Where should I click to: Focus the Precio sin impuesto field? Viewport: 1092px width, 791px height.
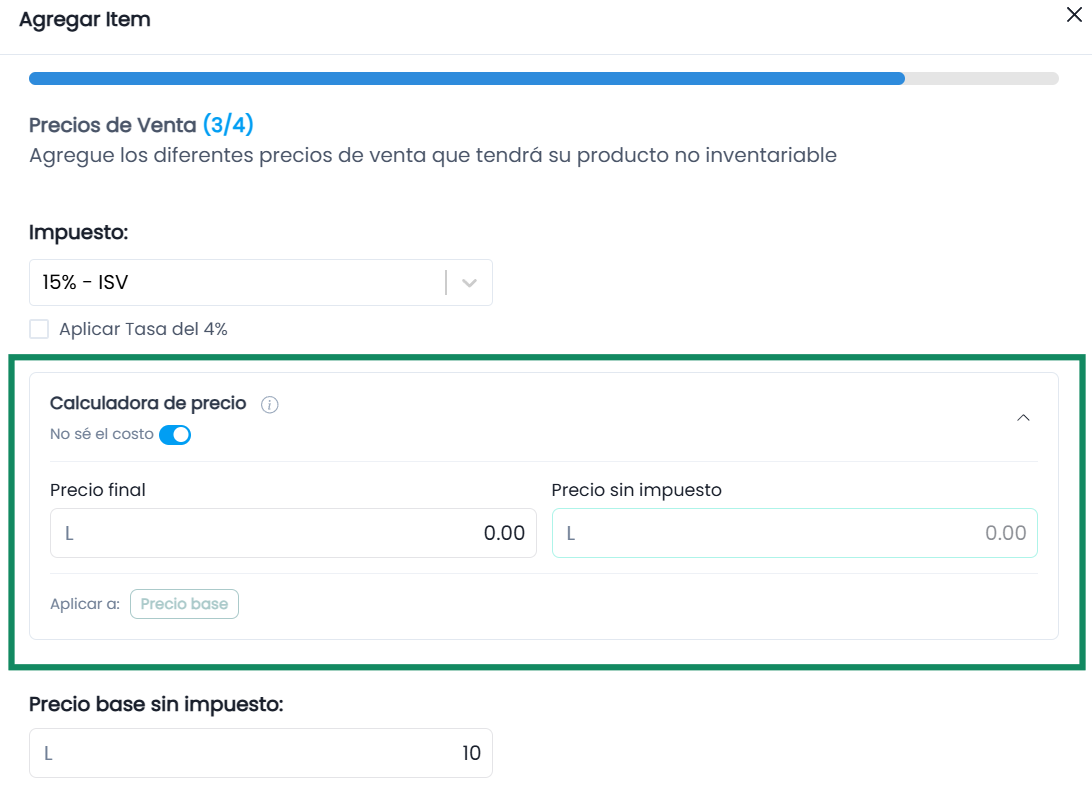pos(795,533)
